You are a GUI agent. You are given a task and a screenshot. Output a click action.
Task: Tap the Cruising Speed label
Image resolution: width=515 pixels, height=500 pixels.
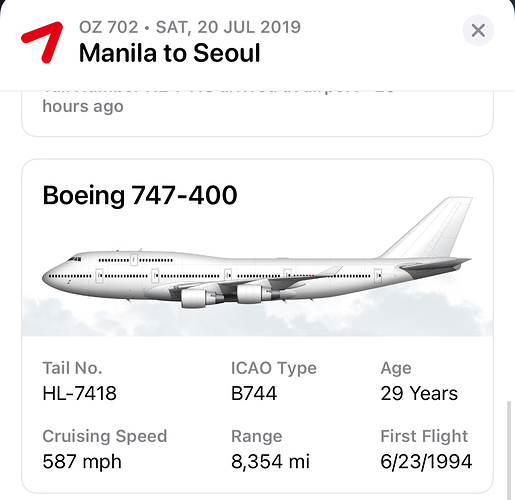pos(105,437)
